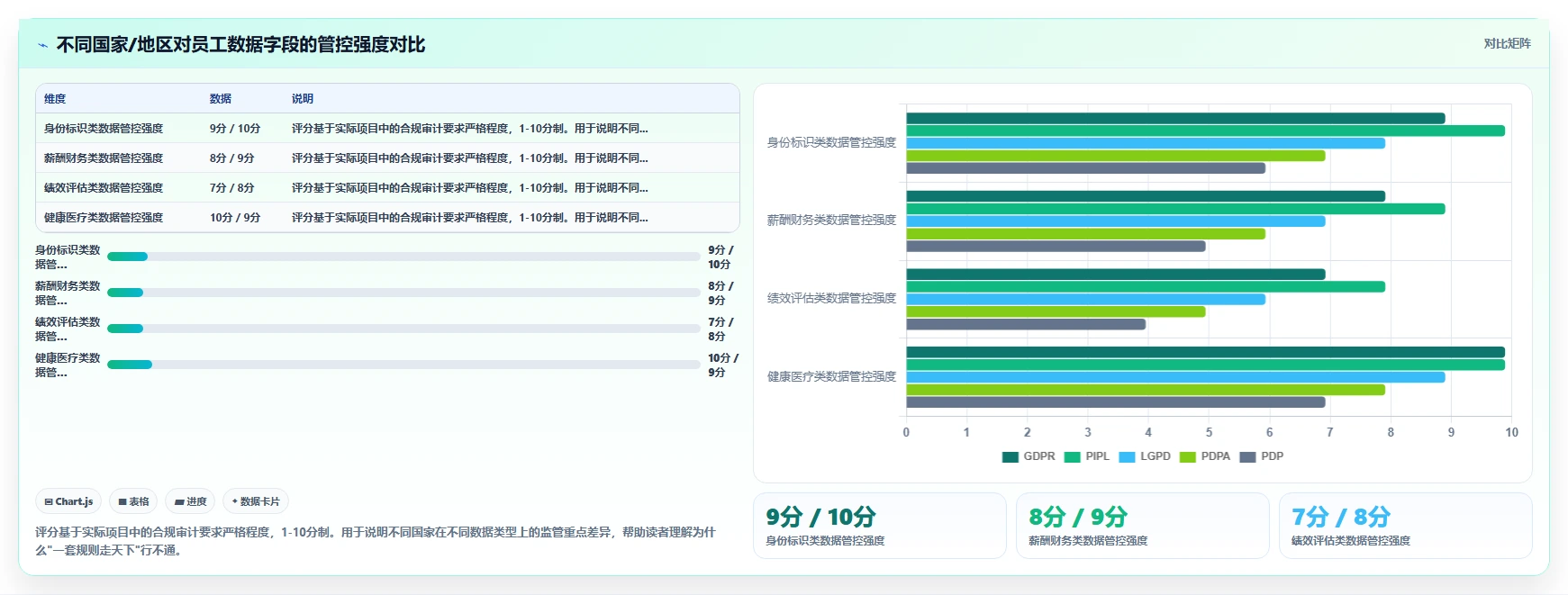Toggle GDPR legend color box
1568x595 pixels.
point(1010,456)
